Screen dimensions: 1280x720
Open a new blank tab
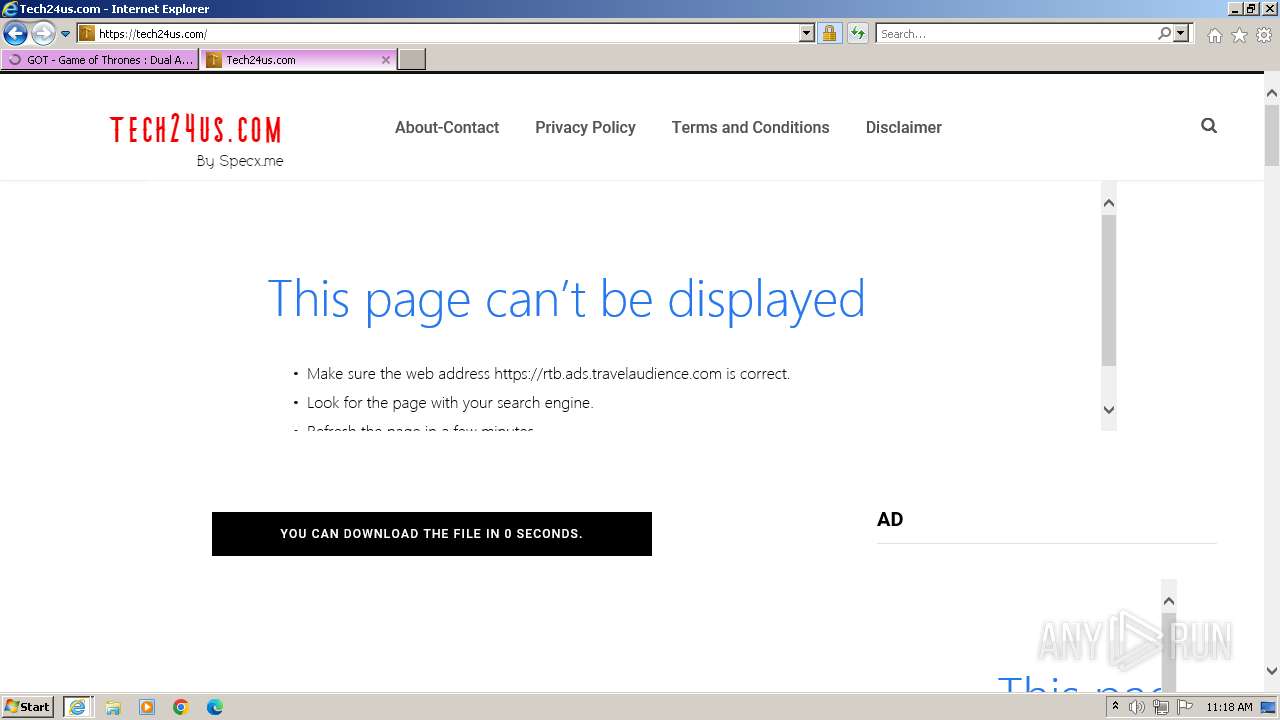412,60
